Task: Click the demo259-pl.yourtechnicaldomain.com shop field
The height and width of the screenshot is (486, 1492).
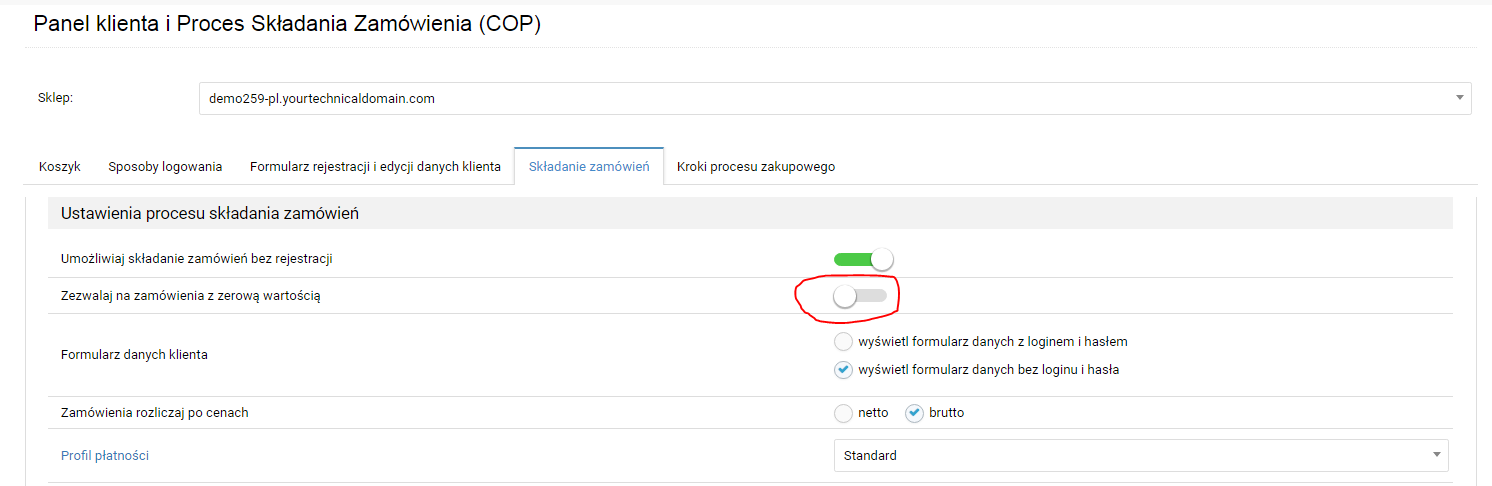Action: (835, 98)
